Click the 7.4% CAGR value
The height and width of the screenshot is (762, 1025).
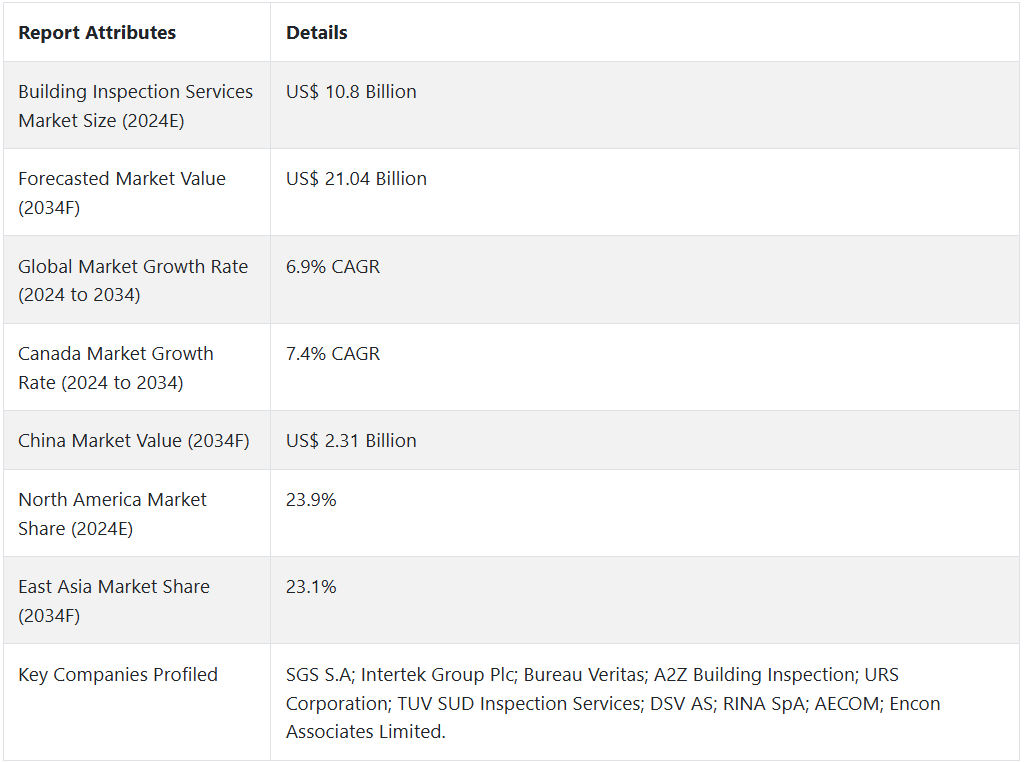(333, 354)
